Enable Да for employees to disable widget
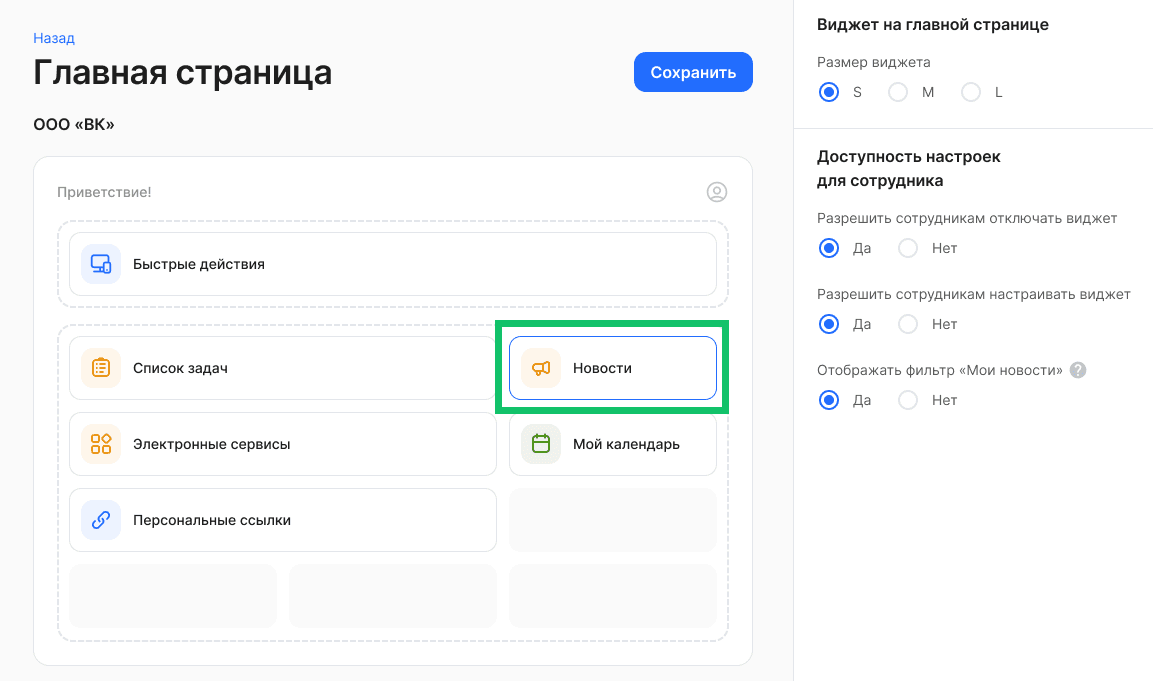The height and width of the screenshot is (681, 1153). [x=828, y=248]
